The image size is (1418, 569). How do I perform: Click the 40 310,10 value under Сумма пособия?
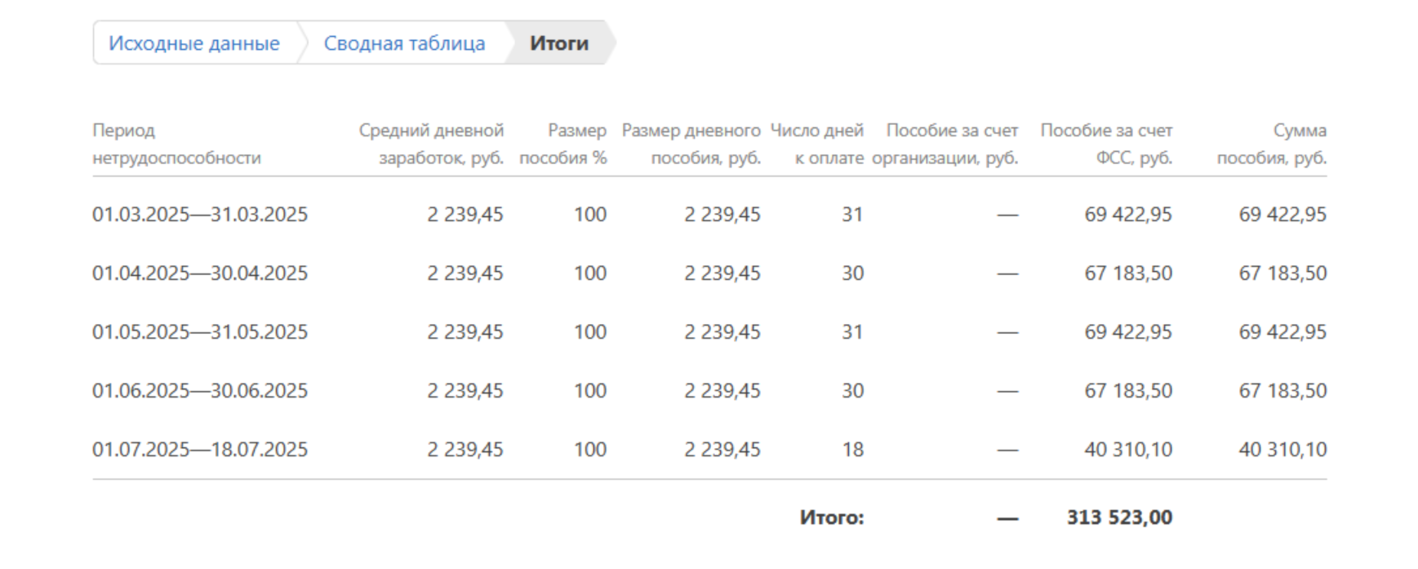[1283, 450]
